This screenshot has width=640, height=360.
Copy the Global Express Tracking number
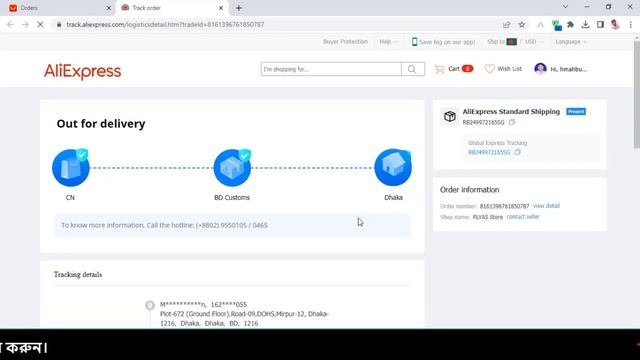pos(518,152)
